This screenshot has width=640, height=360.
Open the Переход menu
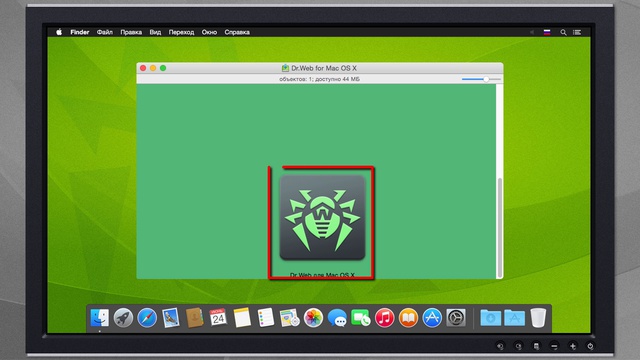[181, 32]
